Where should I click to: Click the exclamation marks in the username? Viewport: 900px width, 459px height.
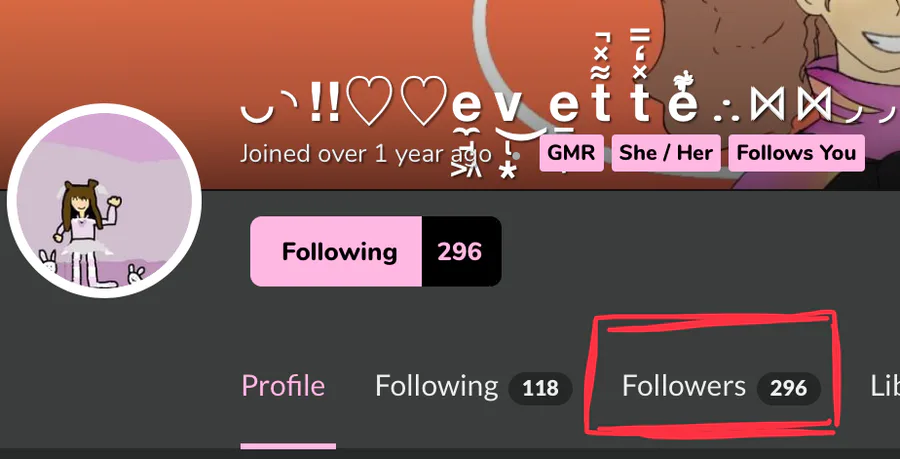[x=324, y=102]
